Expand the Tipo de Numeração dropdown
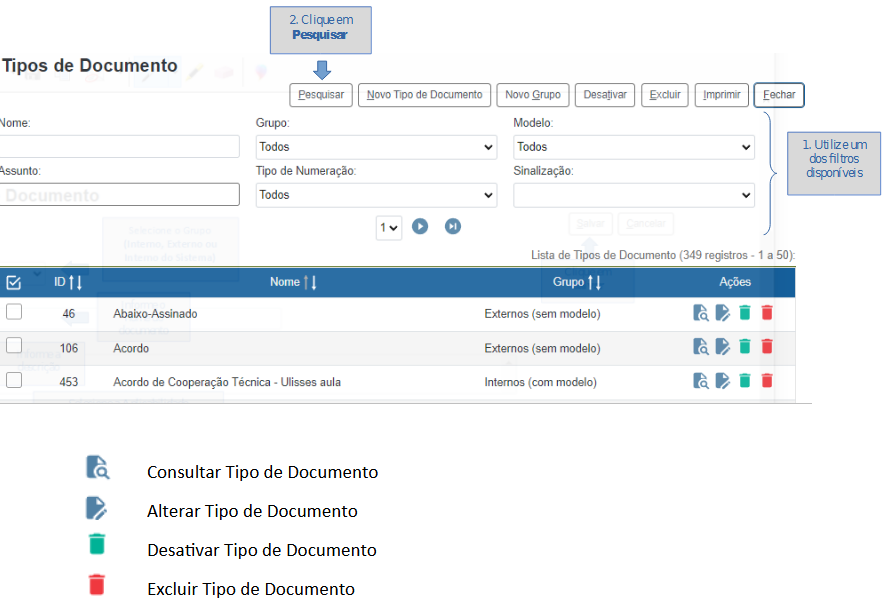This screenshot has width=890, height=611. [x=376, y=195]
